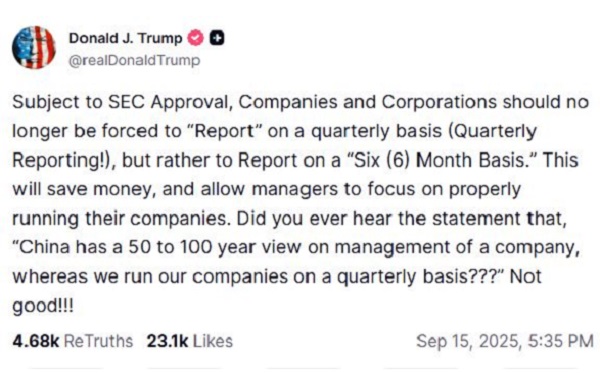Open the flag-painted profile avatar
600x373 pixels.
(x=34, y=47)
